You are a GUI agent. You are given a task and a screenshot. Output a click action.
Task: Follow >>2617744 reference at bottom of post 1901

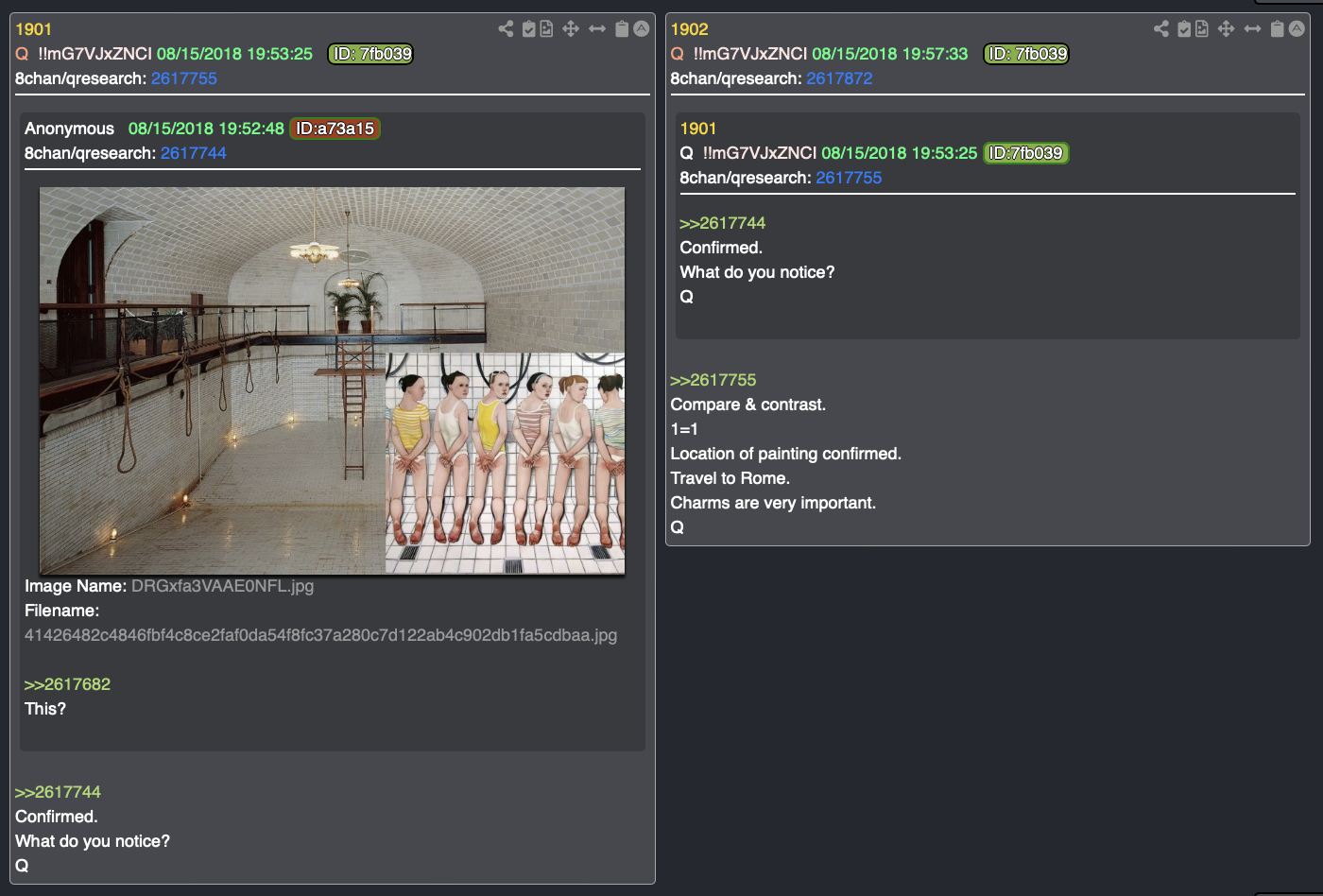(x=58, y=792)
